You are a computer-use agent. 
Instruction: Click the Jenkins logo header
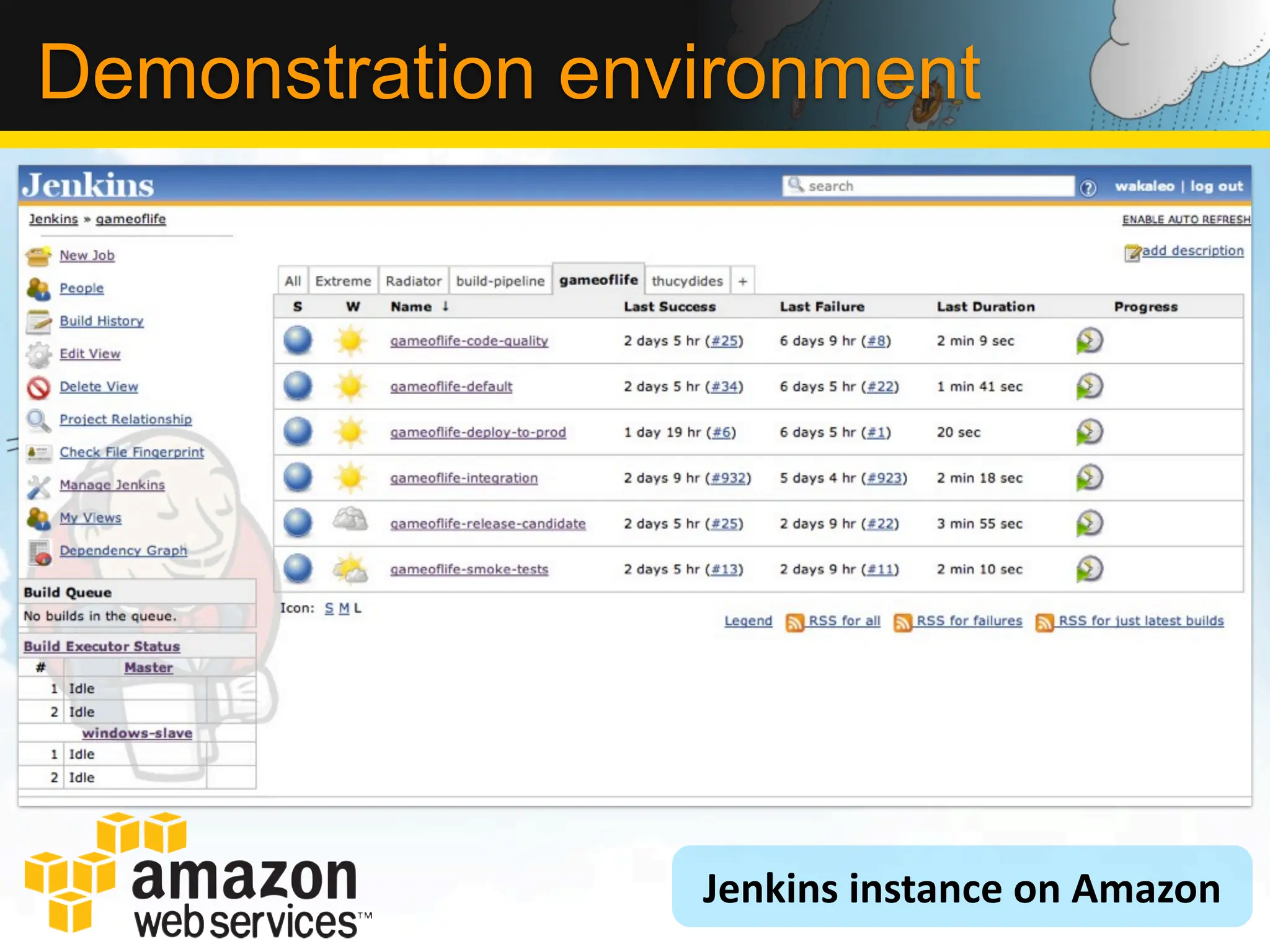tap(88, 185)
